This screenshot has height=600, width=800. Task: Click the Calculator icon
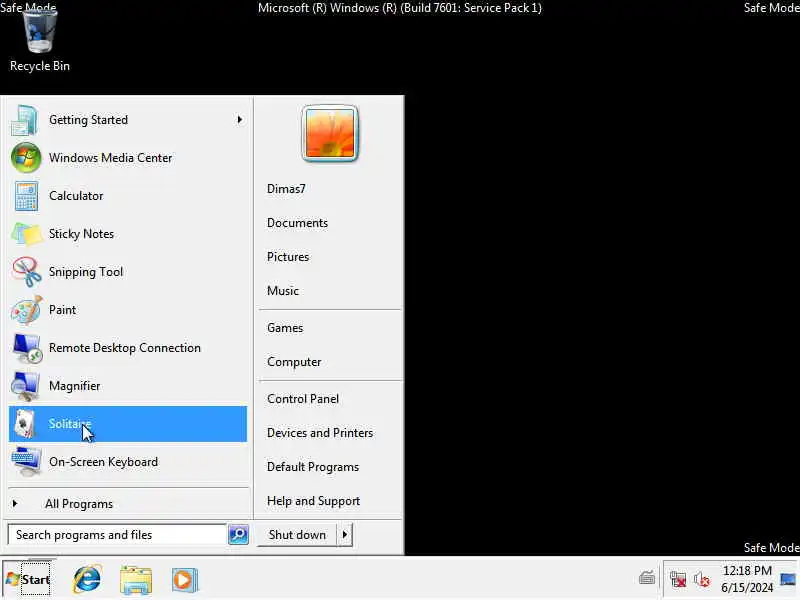tap(26, 196)
